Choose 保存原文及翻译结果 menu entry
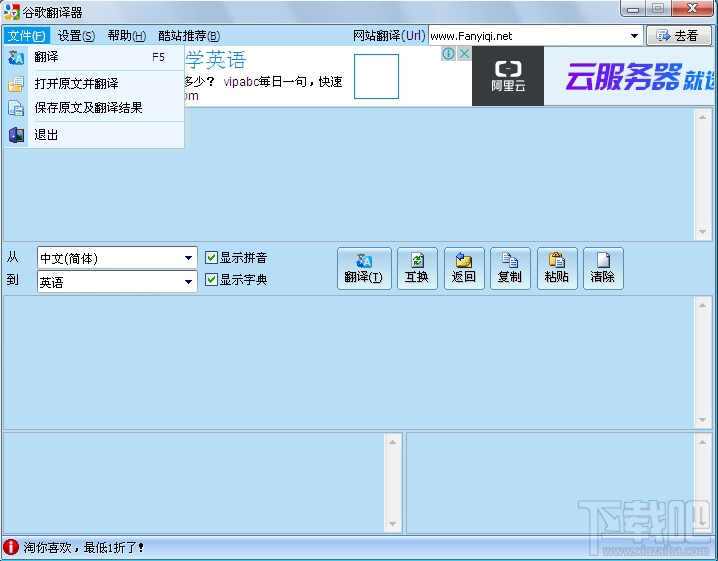The image size is (718, 561). click(x=94, y=109)
